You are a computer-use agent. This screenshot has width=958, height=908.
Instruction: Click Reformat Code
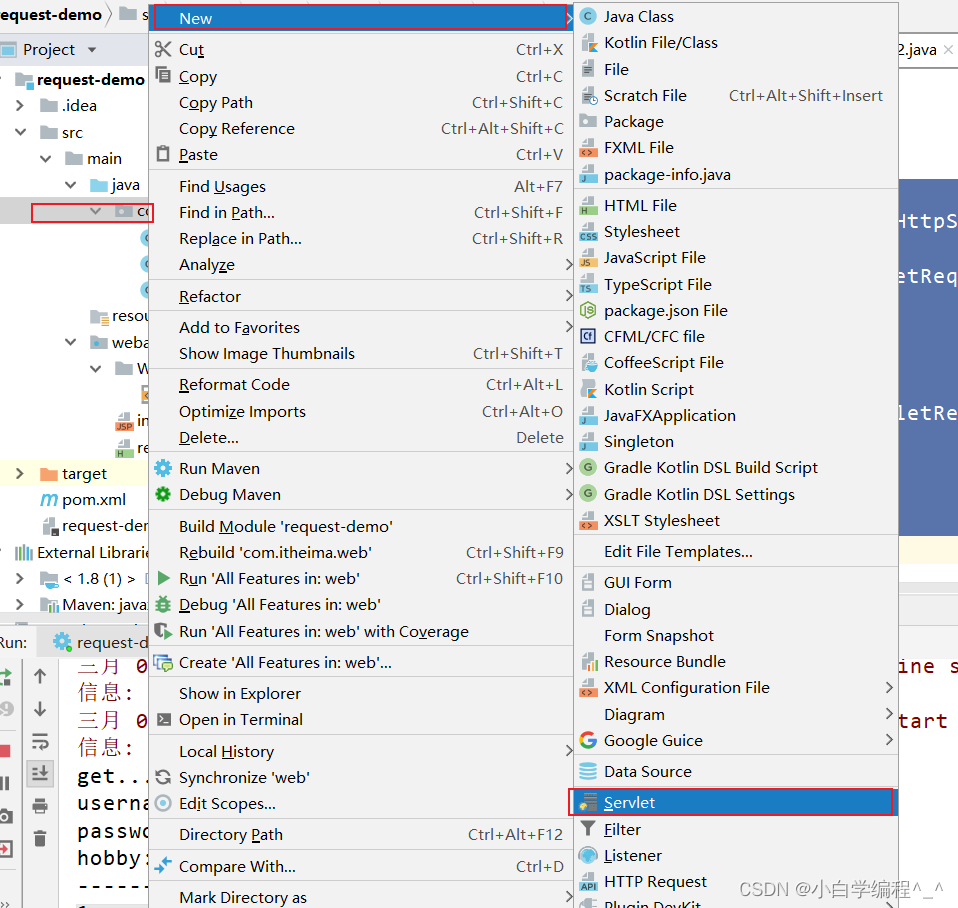(x=360, y=384)
